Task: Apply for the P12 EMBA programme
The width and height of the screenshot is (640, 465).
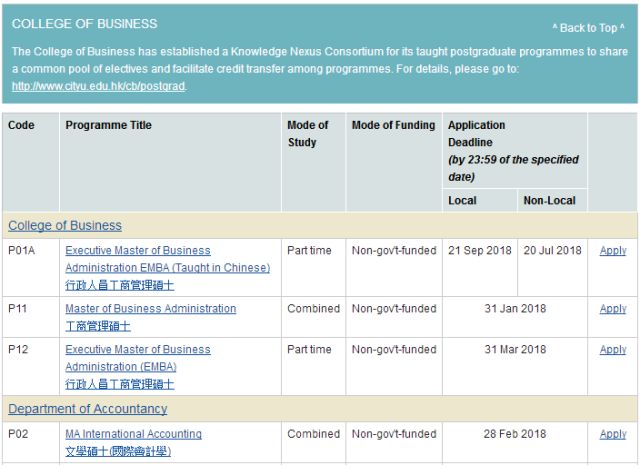Action: click(x=613, y=350)
